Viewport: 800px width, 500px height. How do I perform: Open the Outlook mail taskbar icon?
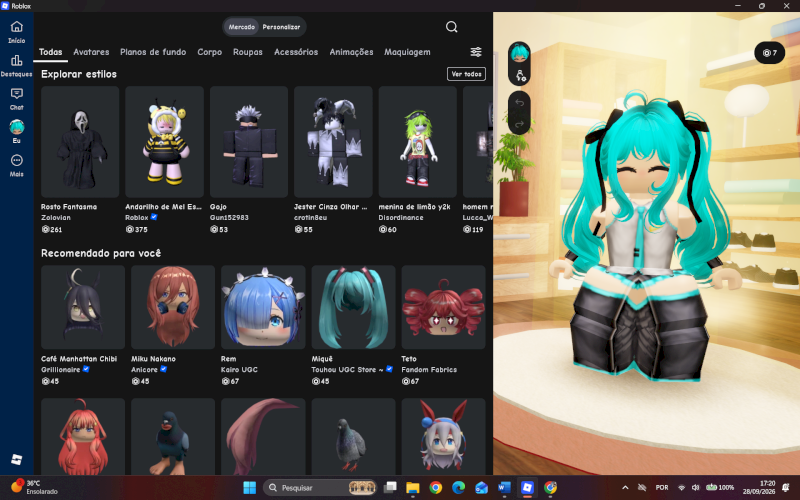point(481,488)
